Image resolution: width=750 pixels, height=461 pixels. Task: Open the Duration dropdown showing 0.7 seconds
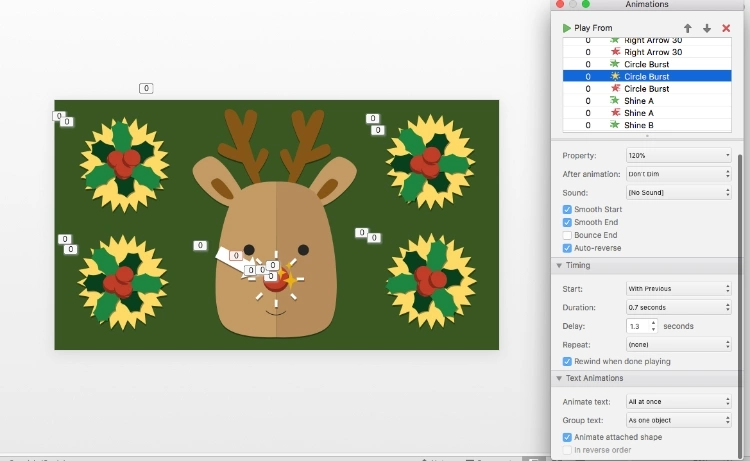coord(678,307)
